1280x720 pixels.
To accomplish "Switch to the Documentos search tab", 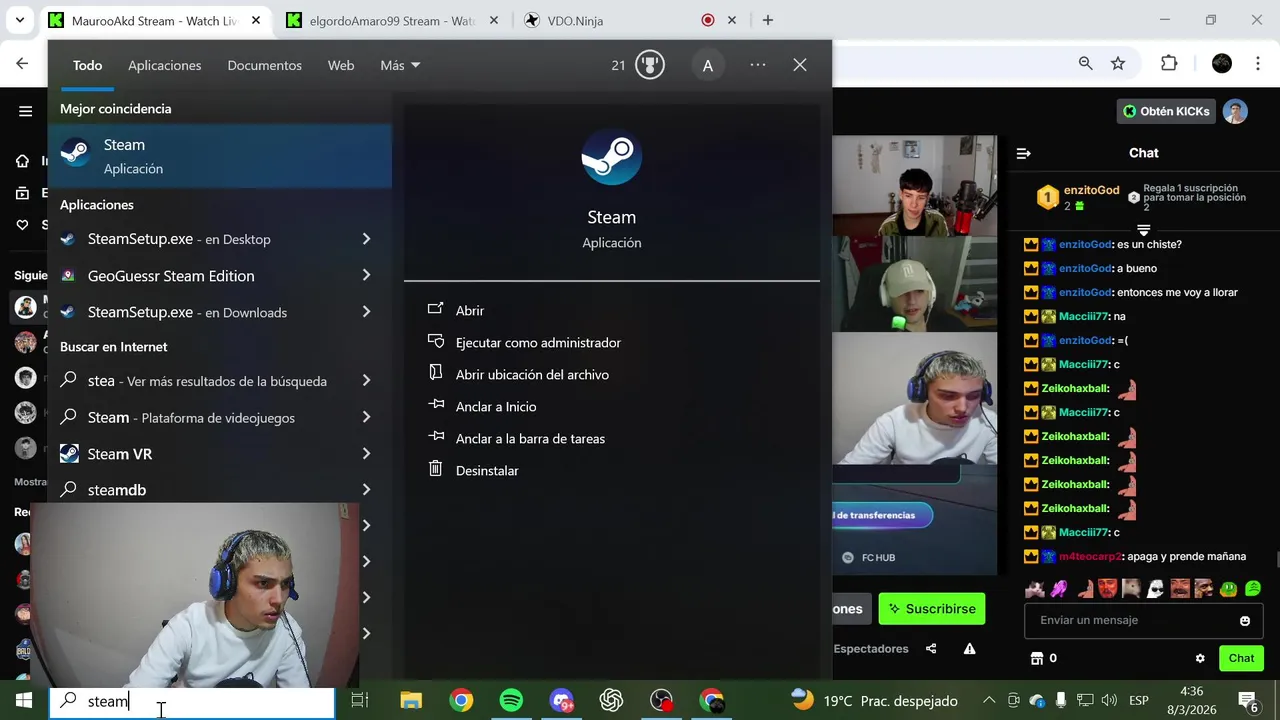I will [x=264, y=65].
